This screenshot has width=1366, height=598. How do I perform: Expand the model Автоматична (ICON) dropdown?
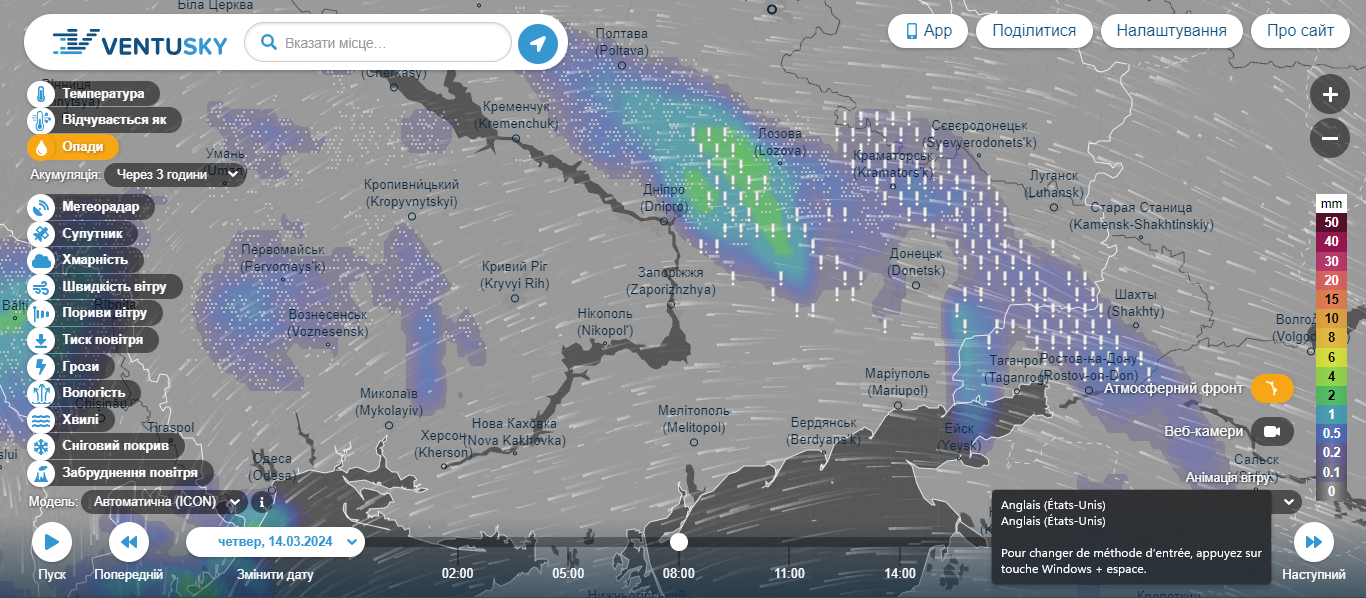pyautogui.click(x=165, y=502)
